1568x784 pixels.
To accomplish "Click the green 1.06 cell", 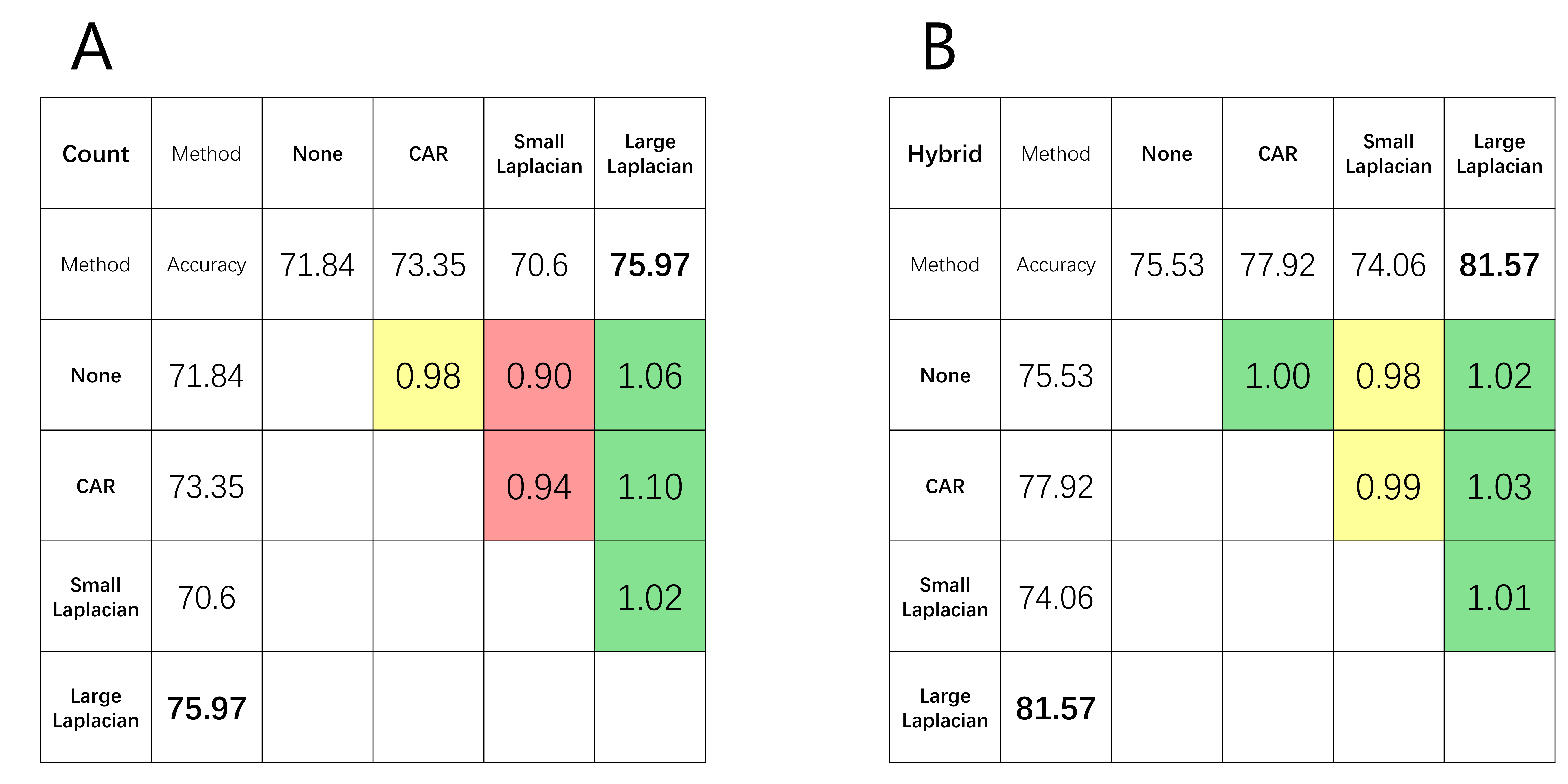I will click(x=649, y=375).
